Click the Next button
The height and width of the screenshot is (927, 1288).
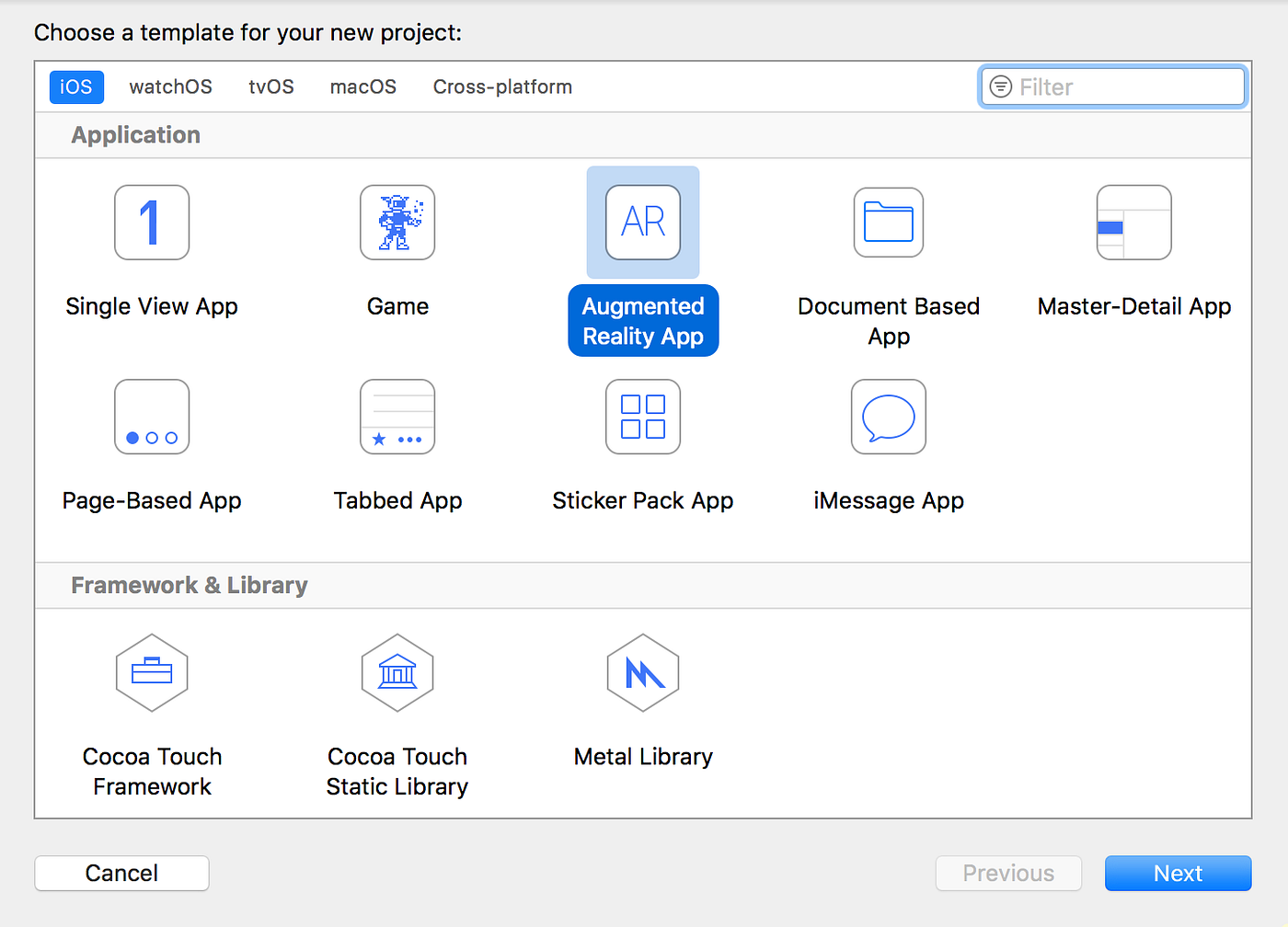[1179, 873]
